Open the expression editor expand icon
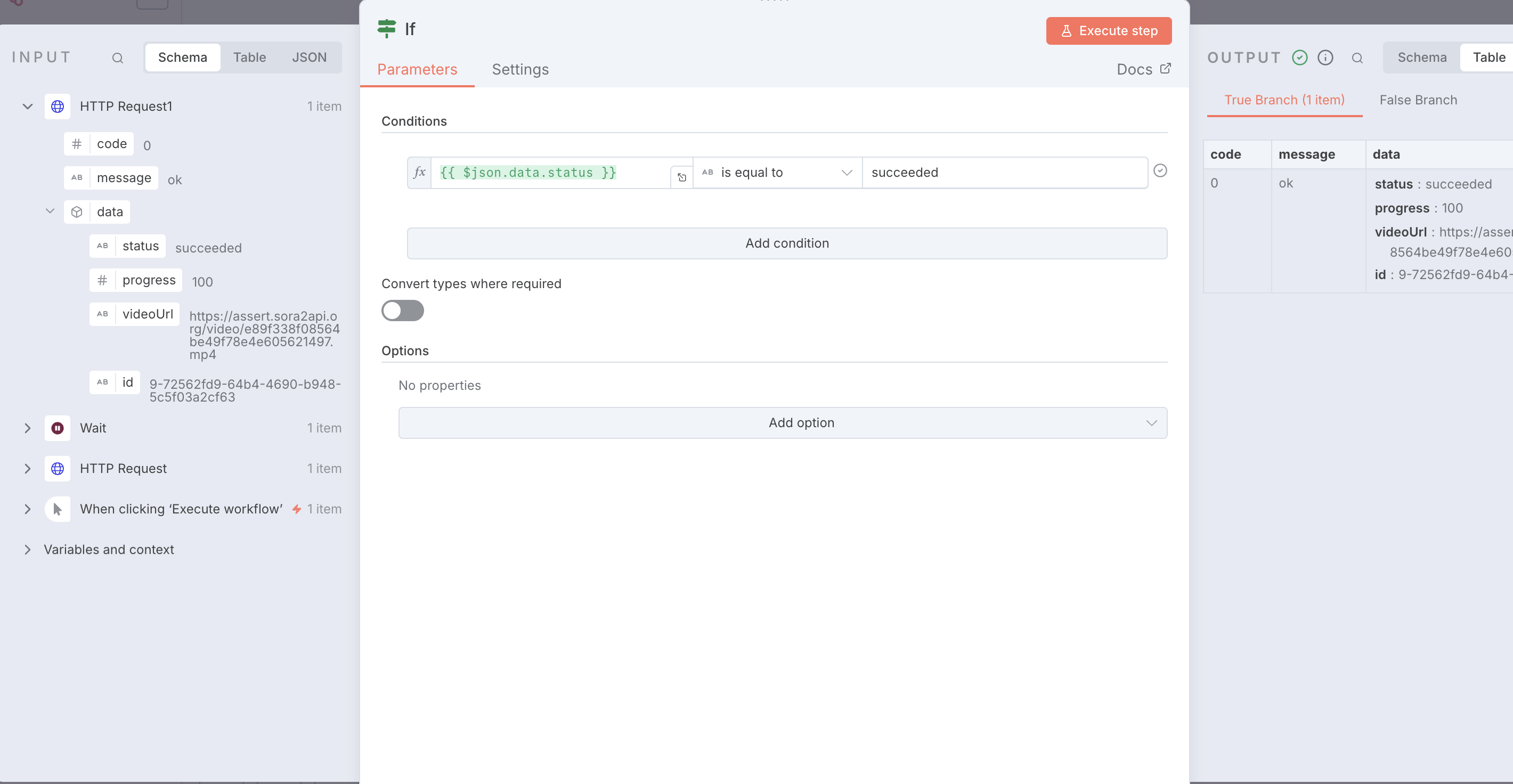 pyautogui.click(x=681, y=177)
